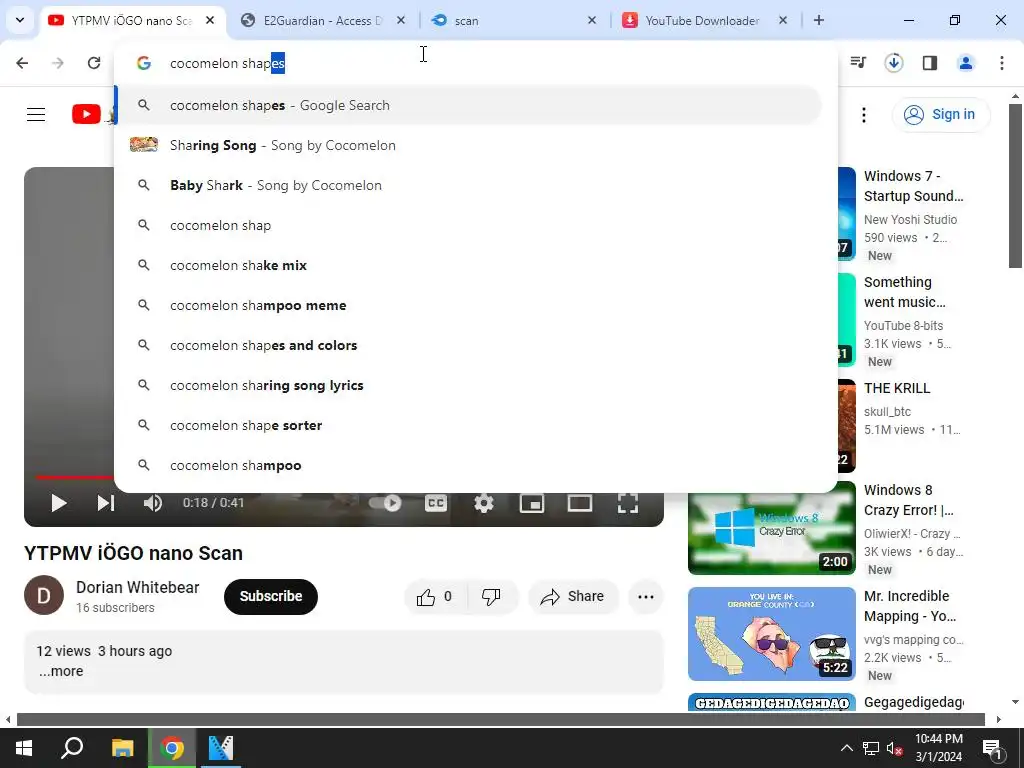Screen dimensions: 1024x768
Task: Open Windows 8 Crazy Error thumbnail
Action: tap(772, 528)
